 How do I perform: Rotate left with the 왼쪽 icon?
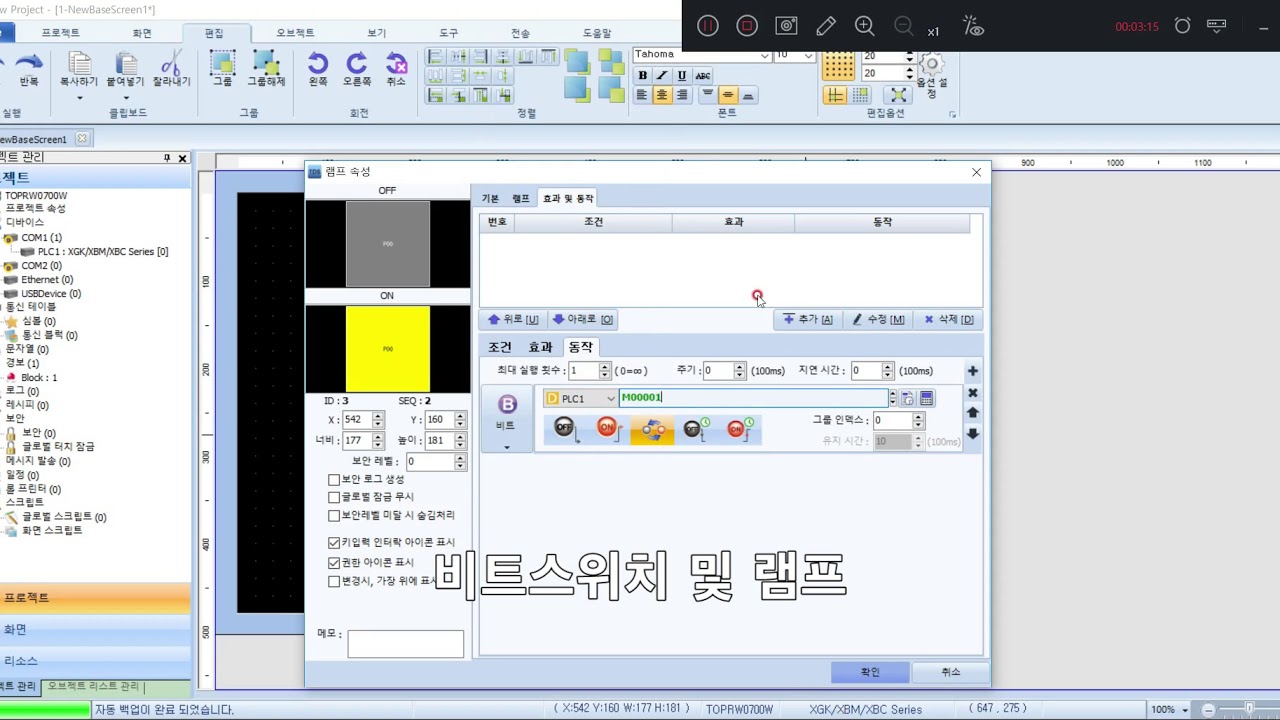click(x=318, y=63)
